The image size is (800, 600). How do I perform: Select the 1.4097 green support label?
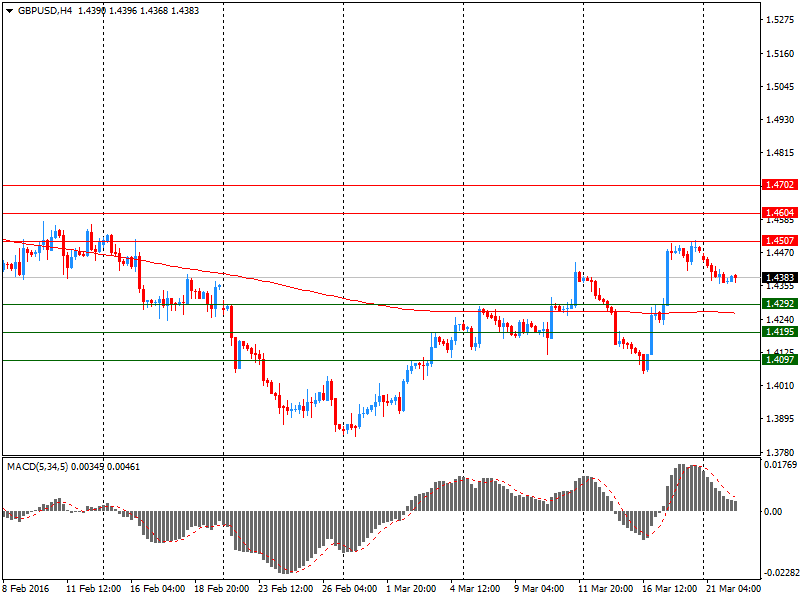point(779,360)
